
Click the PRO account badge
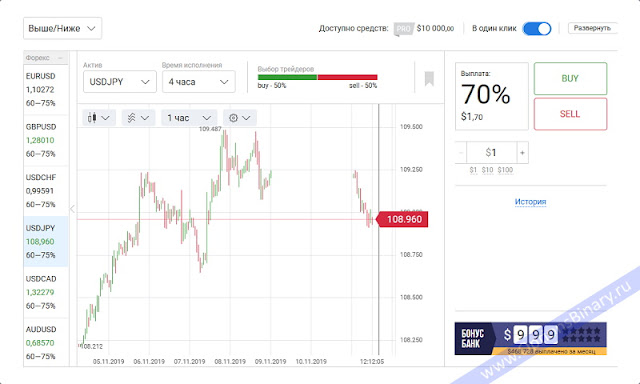[403, 29]
